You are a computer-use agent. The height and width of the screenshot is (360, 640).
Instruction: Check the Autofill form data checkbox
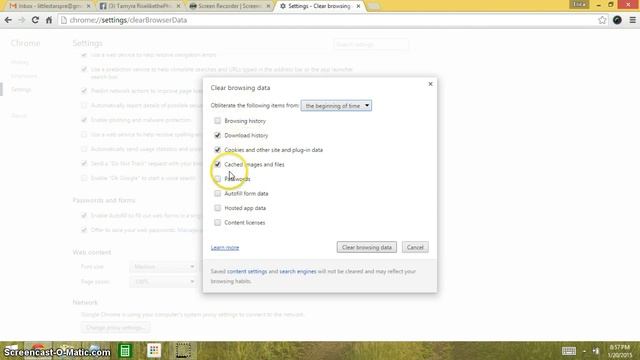pos(218,193)
